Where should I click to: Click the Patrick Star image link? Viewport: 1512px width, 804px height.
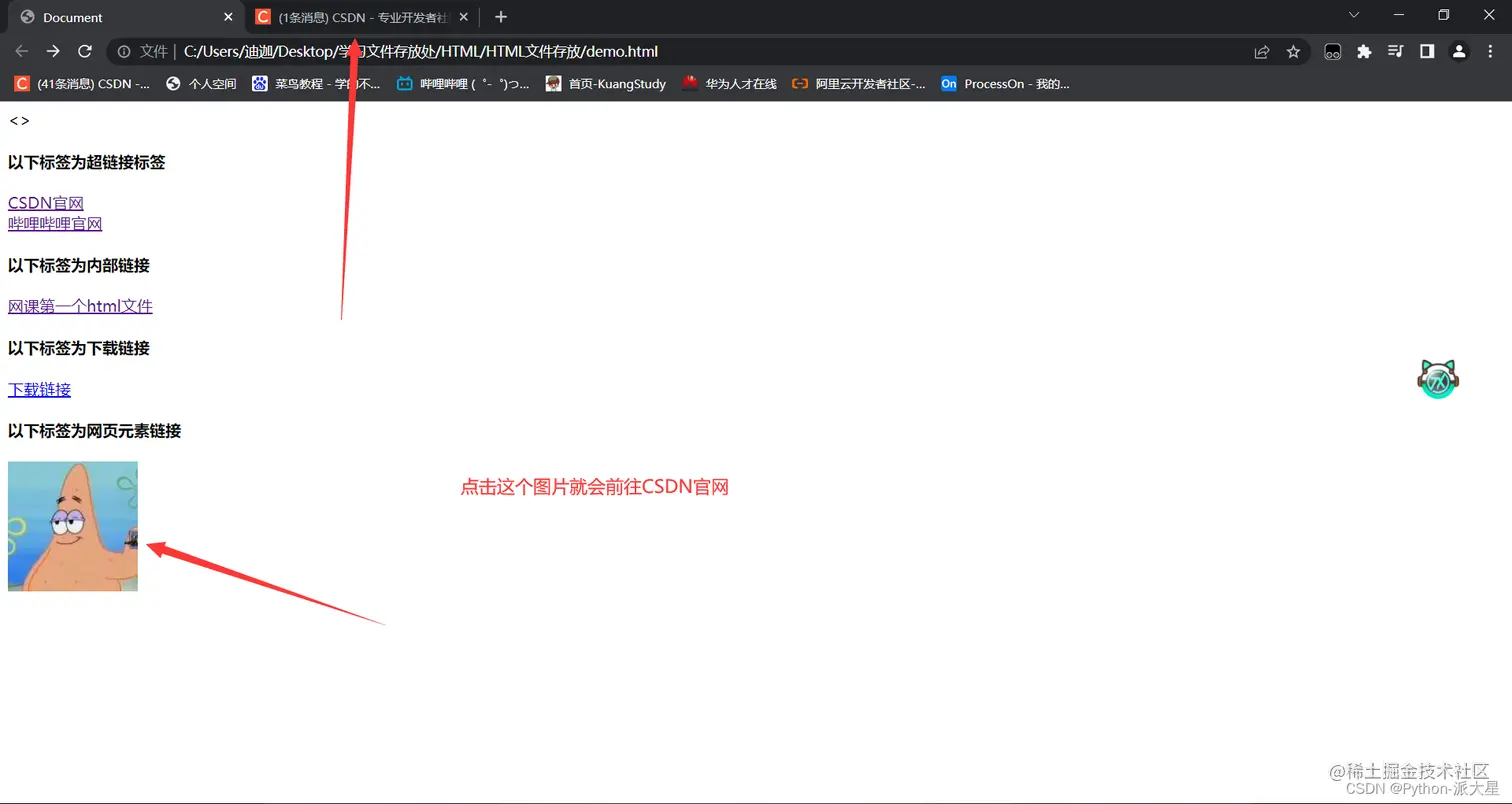[x=73, y=526]
